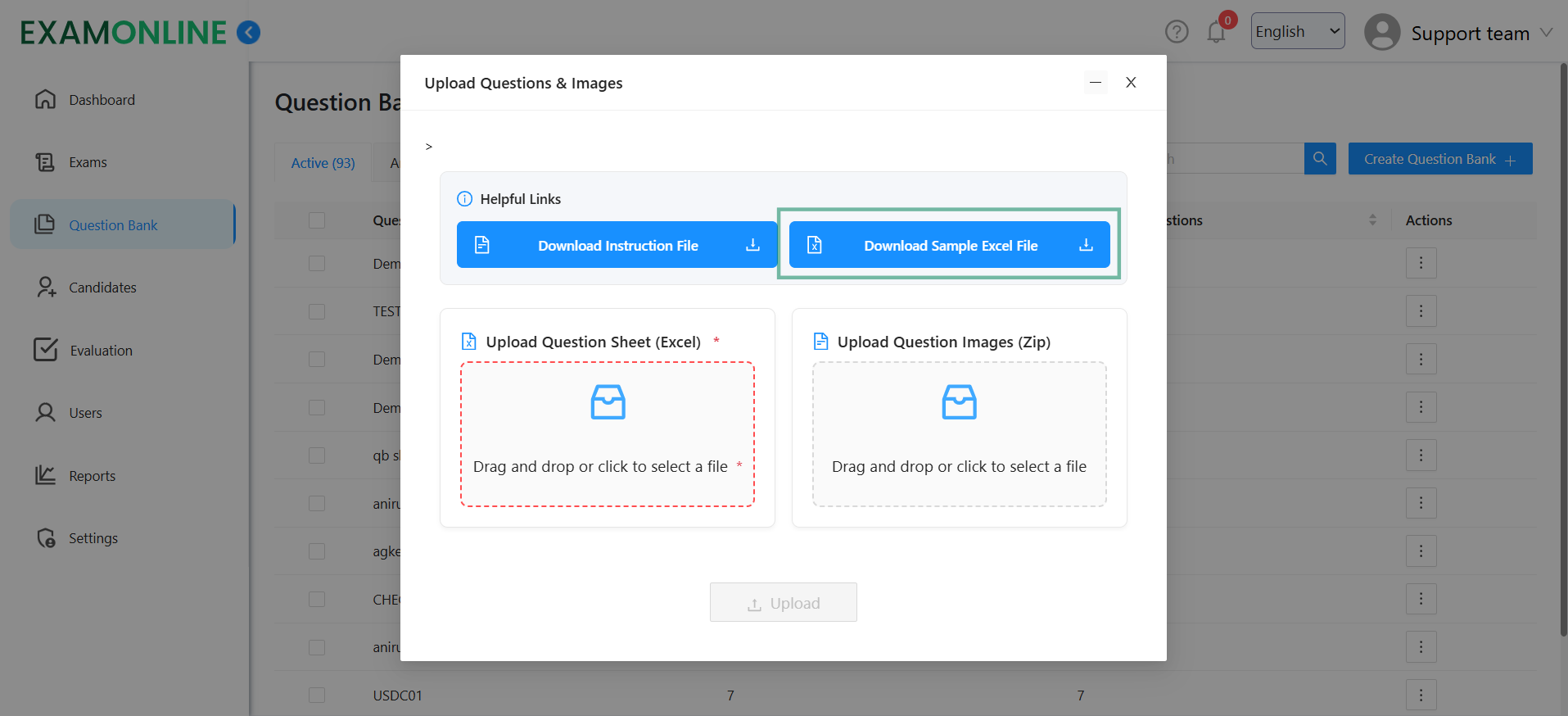Click the search magnifier button
1568x716 pixels.
1320,159
